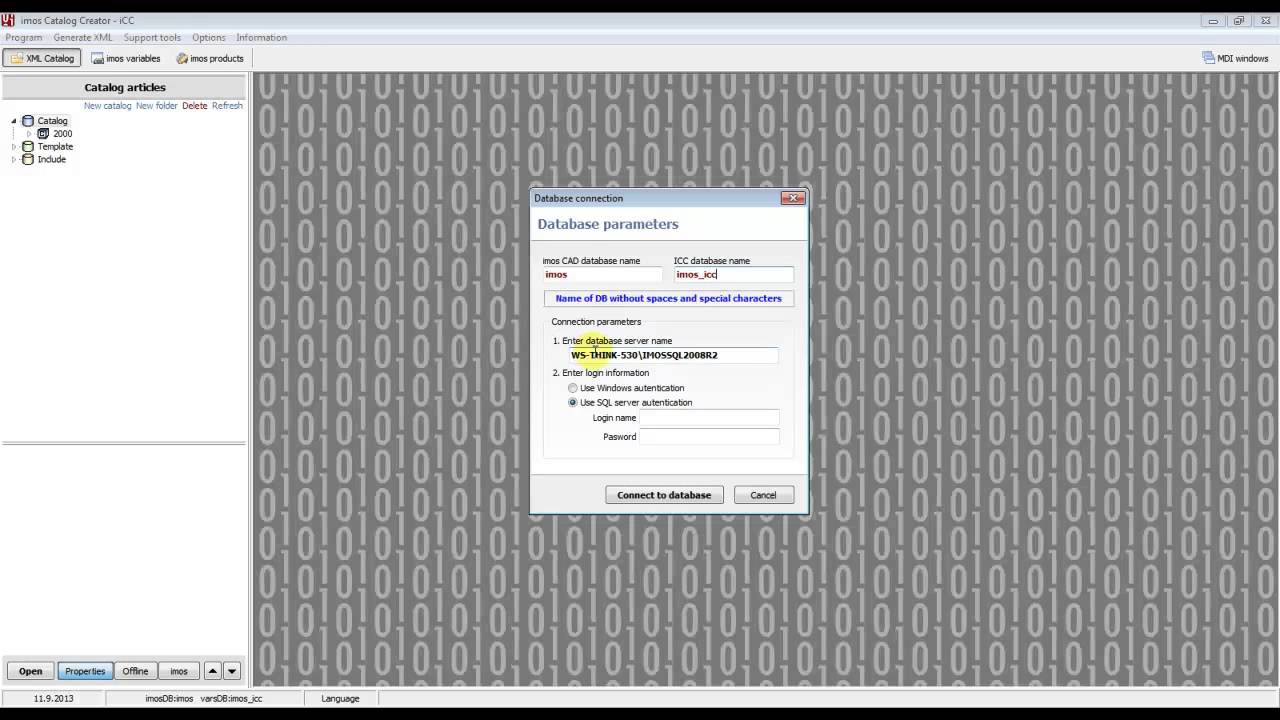1280x720 pixels.
Task: Collapse the Catalog tree node
Action: point(15,121)
